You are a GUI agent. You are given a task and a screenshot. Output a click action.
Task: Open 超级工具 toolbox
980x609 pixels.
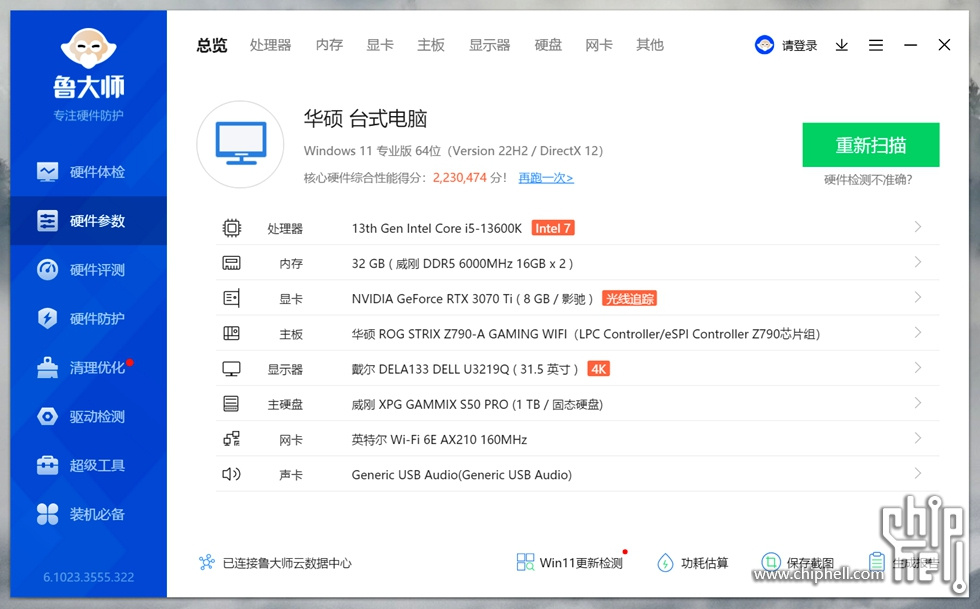(88, 465)
